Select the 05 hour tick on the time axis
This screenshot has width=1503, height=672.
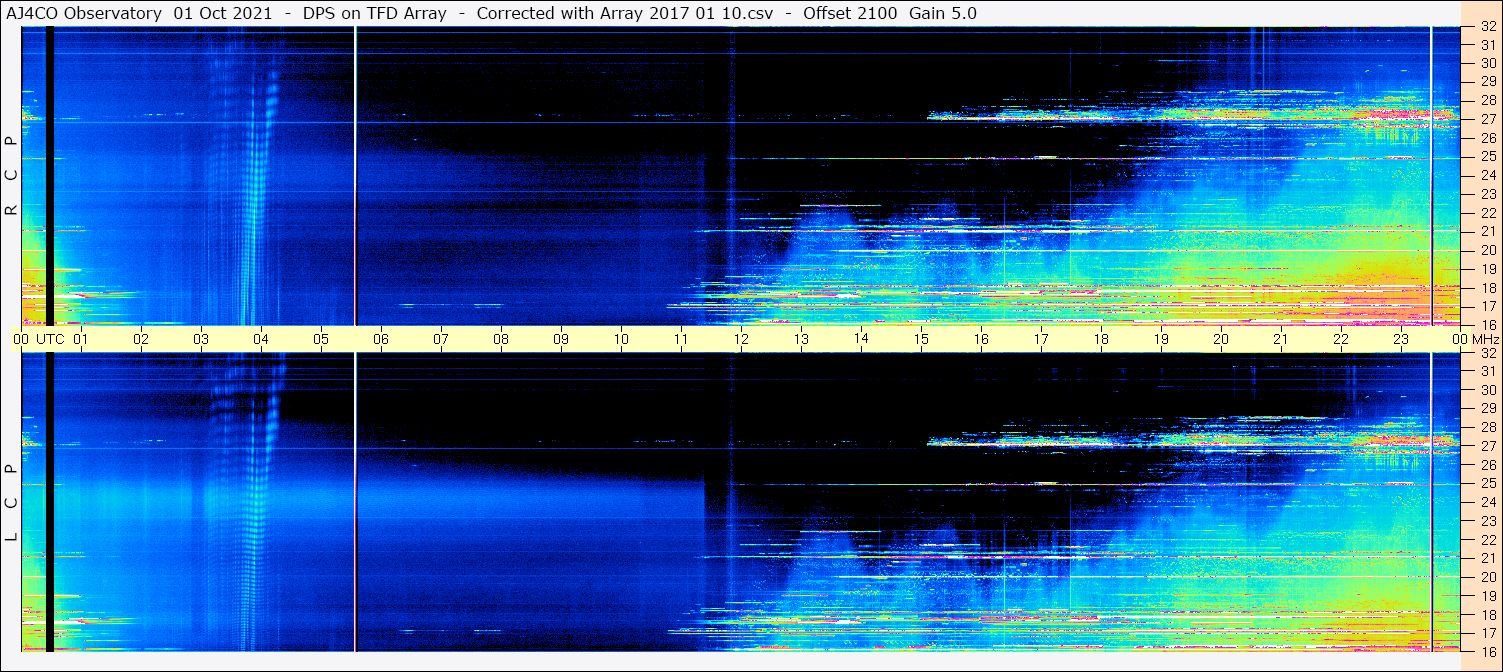[x=321, y=339]
